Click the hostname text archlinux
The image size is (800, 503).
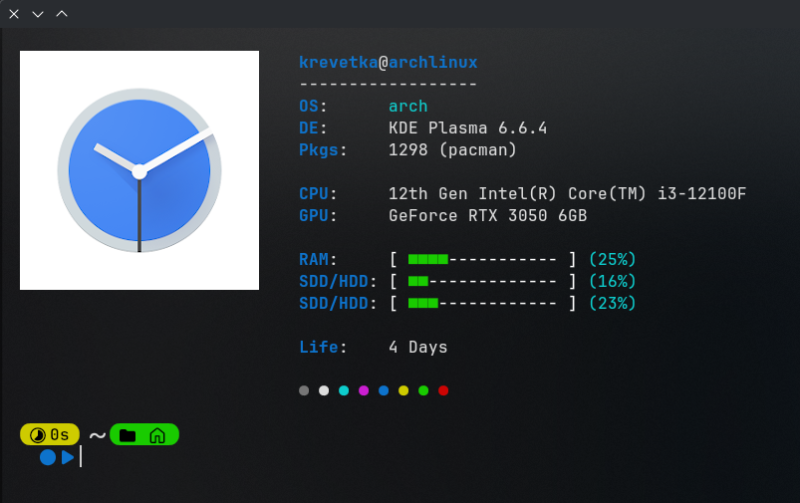pyautogui.click(x=433, y=62)
